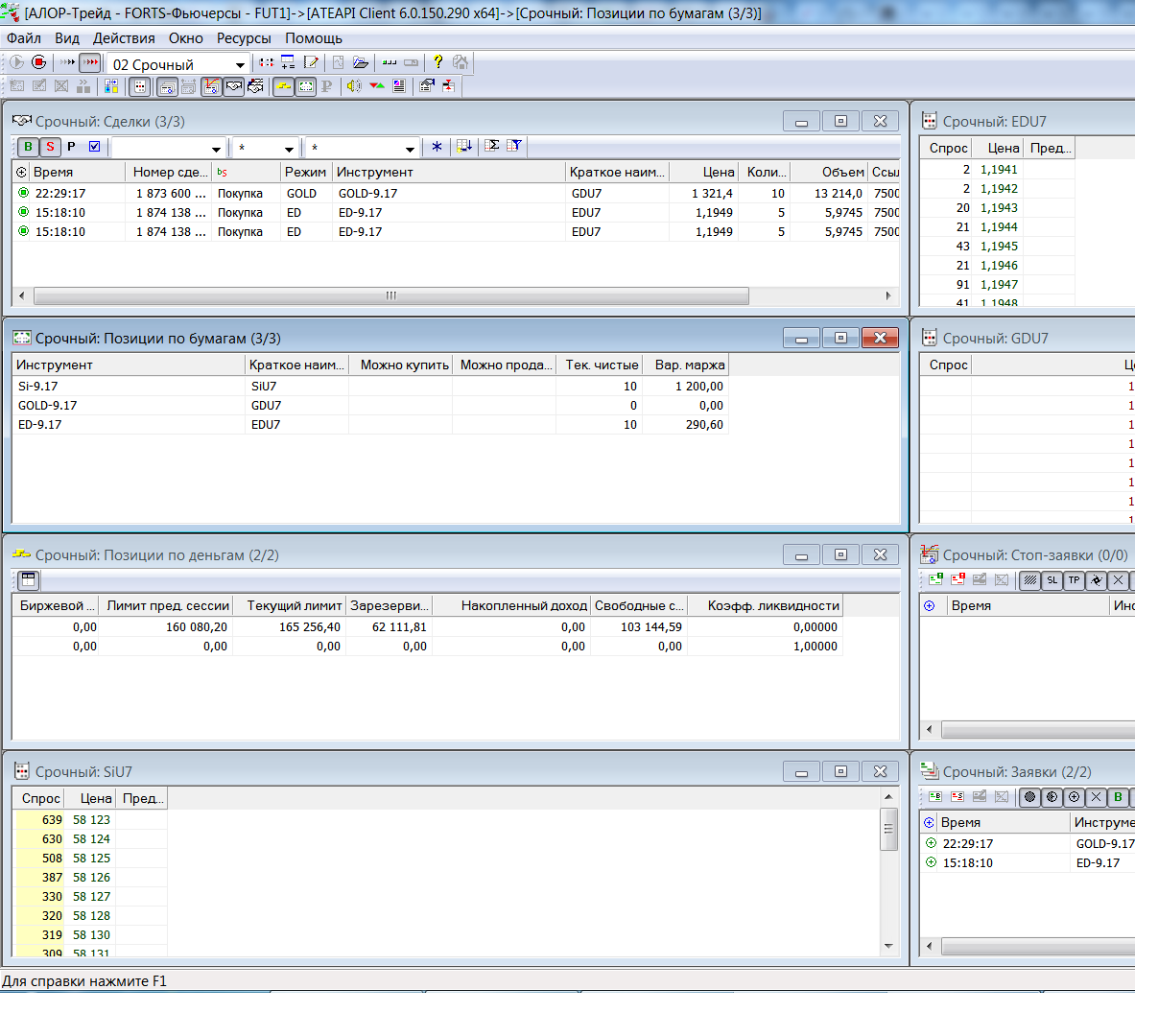
Task: Expand the empty first filter dropdown in Сделки
Action: tap(216, 149)
